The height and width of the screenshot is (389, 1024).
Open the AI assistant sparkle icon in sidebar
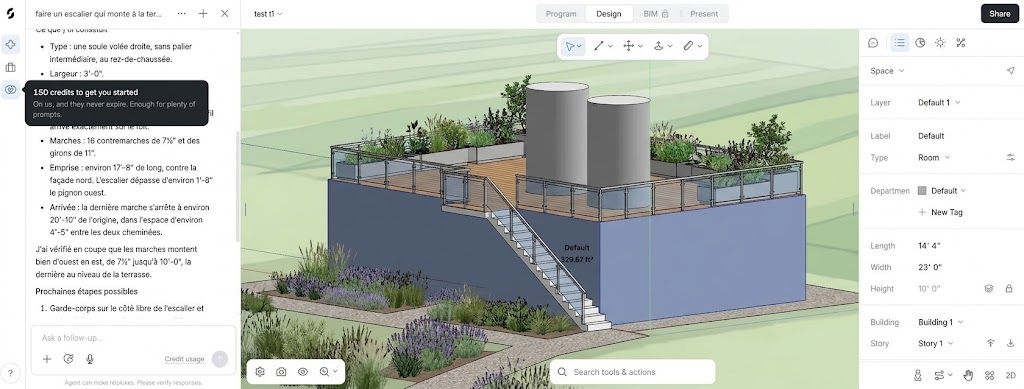pos(10,44)
